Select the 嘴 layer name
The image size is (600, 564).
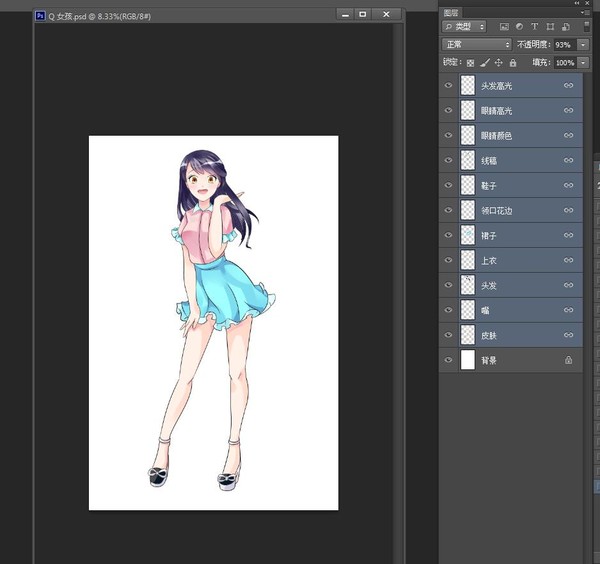click(485, 311)
